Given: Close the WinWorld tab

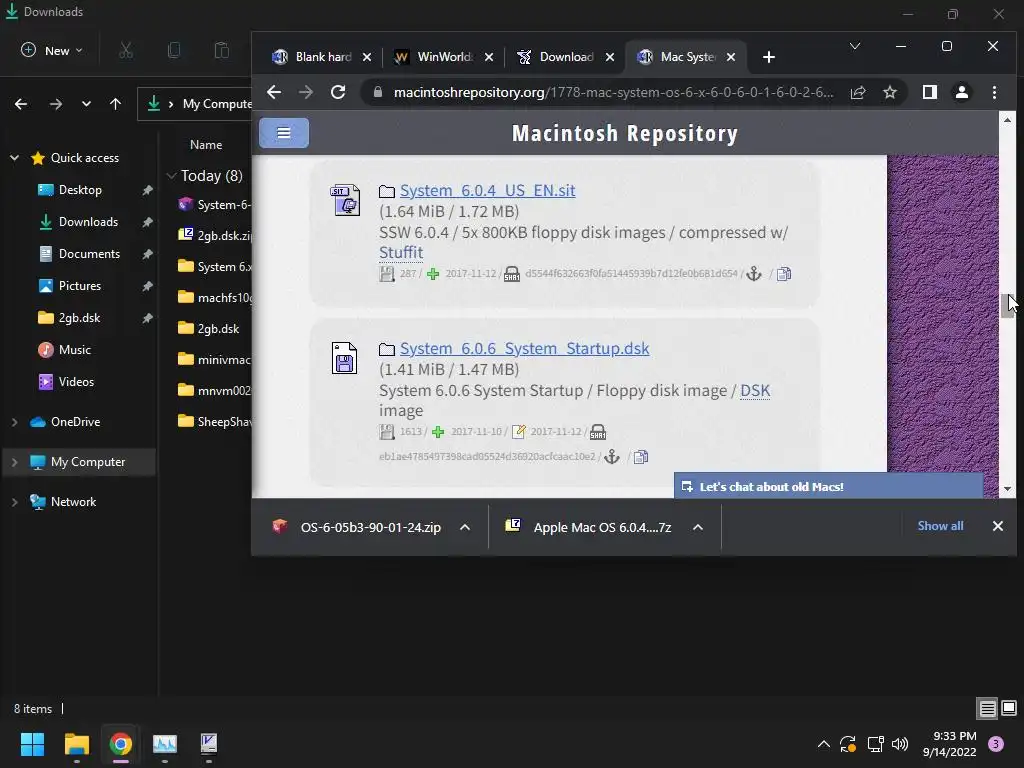Looking at the screenshot, I should click(x=488, y=57).
